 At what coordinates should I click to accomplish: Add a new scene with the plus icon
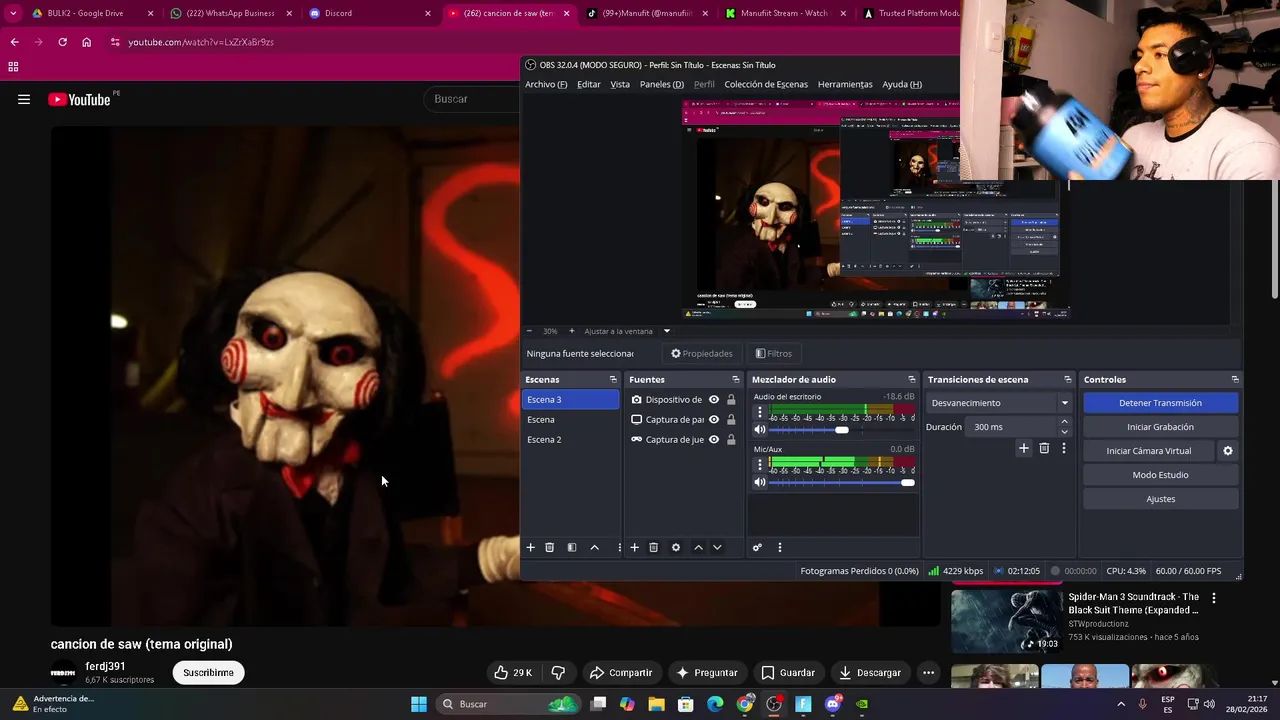coord(531,547)
